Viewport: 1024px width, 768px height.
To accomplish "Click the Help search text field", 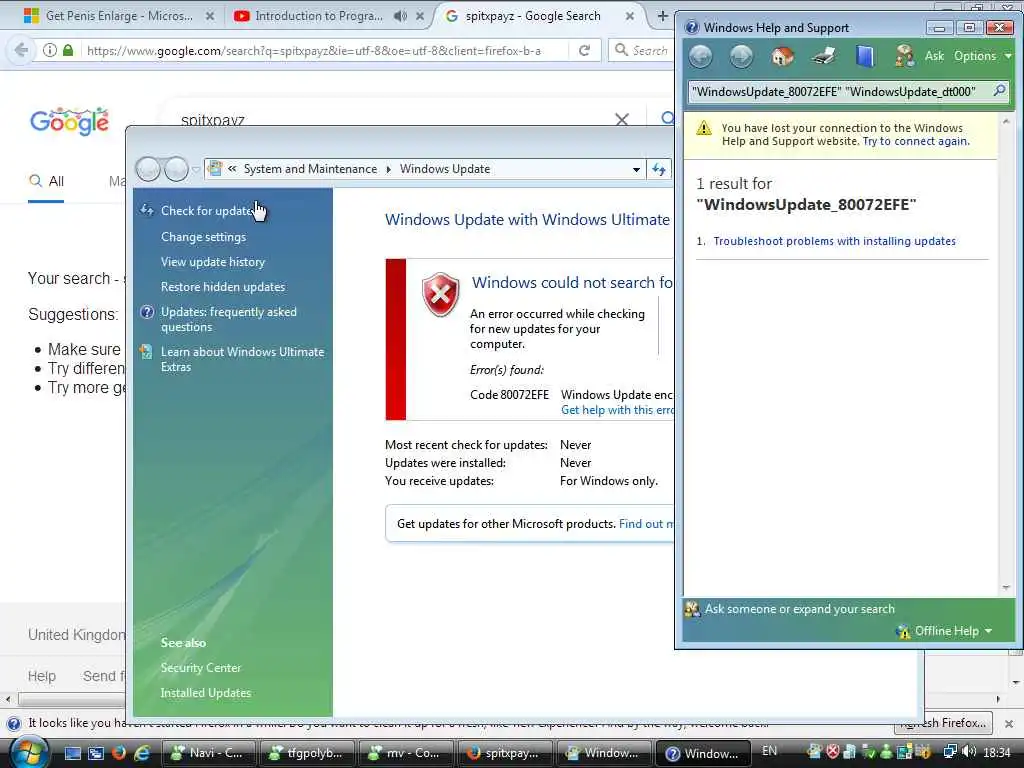I will 839,91.
